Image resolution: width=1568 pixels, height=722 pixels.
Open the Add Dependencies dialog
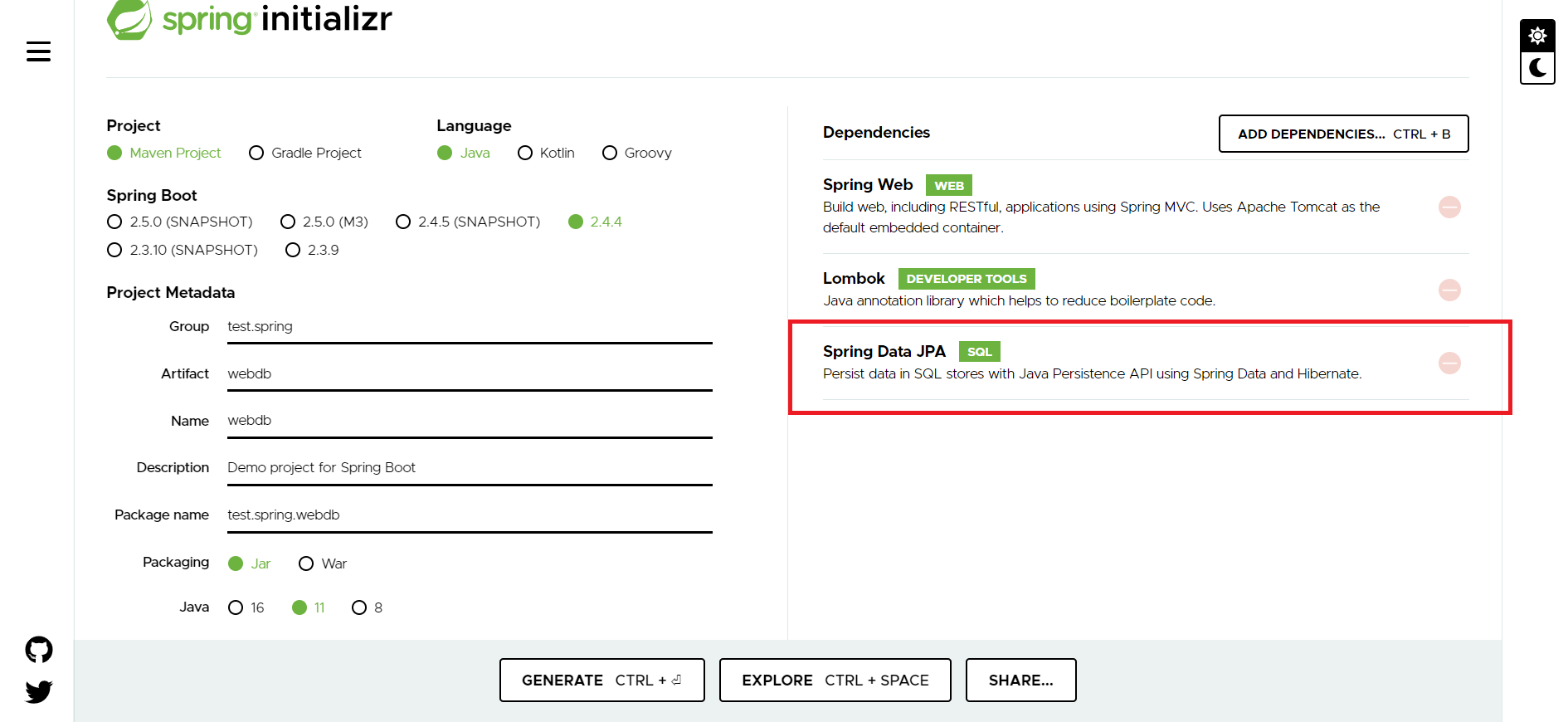point(1343,134)
